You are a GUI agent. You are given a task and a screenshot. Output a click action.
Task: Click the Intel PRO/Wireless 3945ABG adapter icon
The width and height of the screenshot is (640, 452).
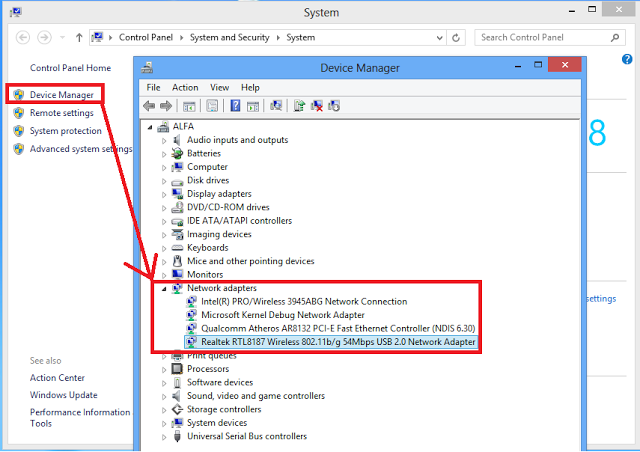pyautogui.click(x=191, y=301)
